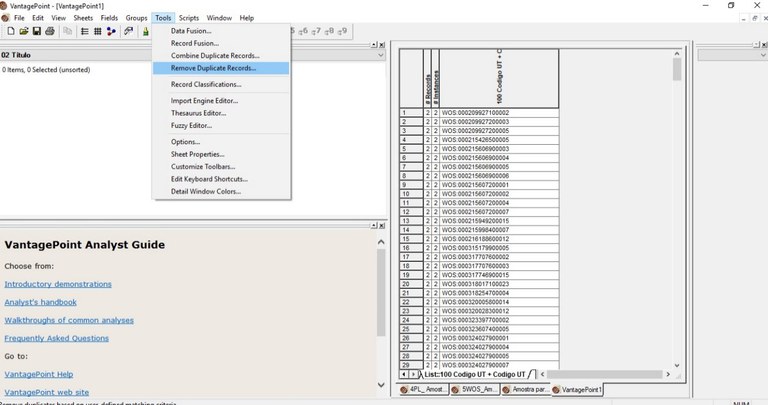768x405 pixels.
Task: Click the sheet-tab scroll right arrow
Action: [413, 374]
